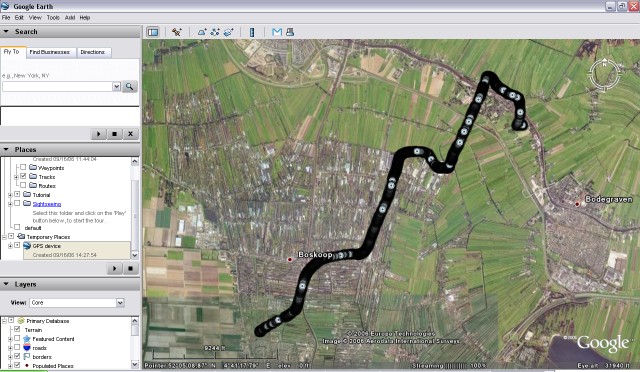Click the Email envelope toolbar icon
Viewport: 640px width, 372px height.
(277, 32)
